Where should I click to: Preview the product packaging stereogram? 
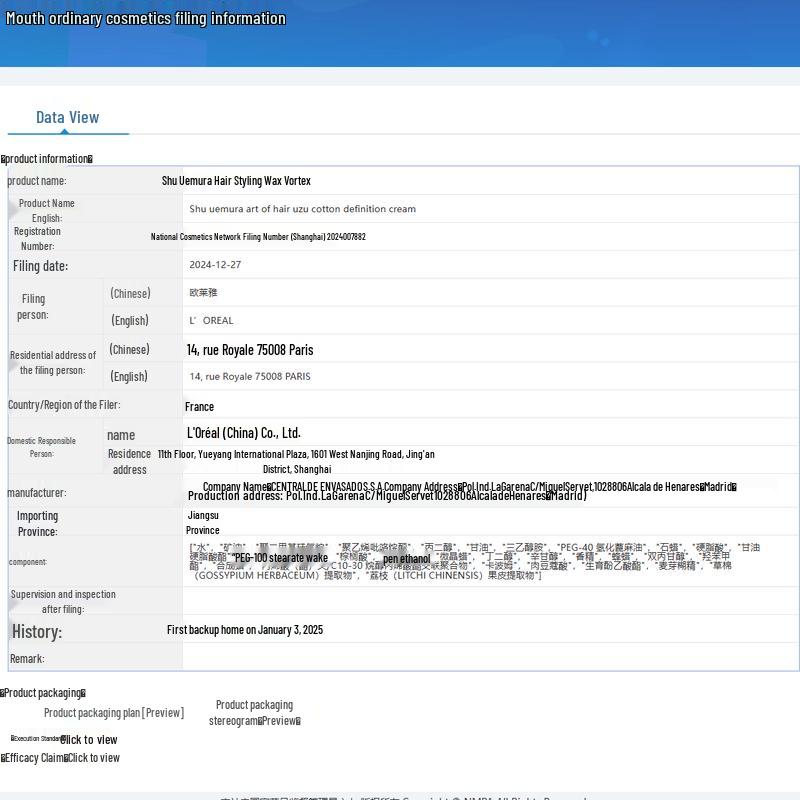click(254, 713)
